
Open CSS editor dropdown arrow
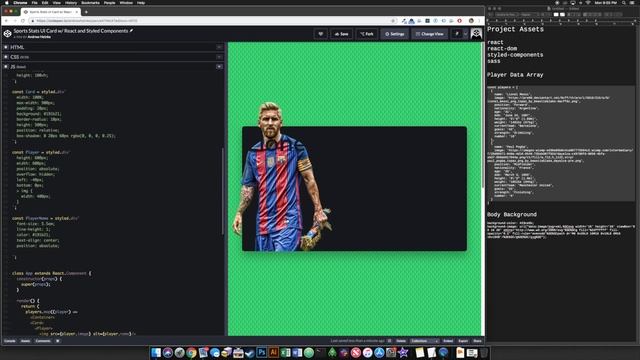(x=219, y=57)
